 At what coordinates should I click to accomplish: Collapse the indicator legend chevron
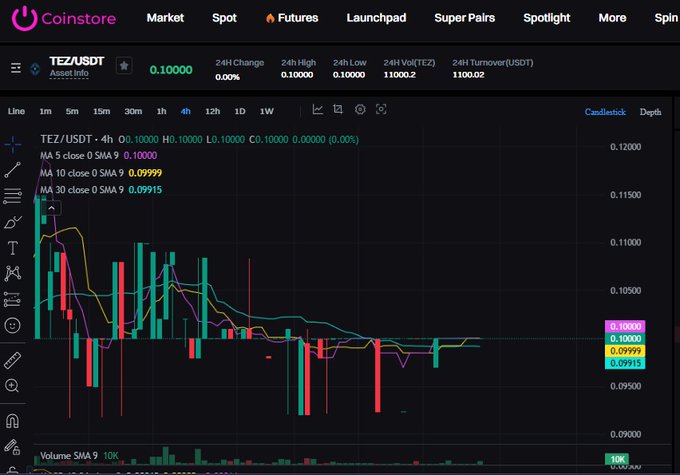(51, 208)
